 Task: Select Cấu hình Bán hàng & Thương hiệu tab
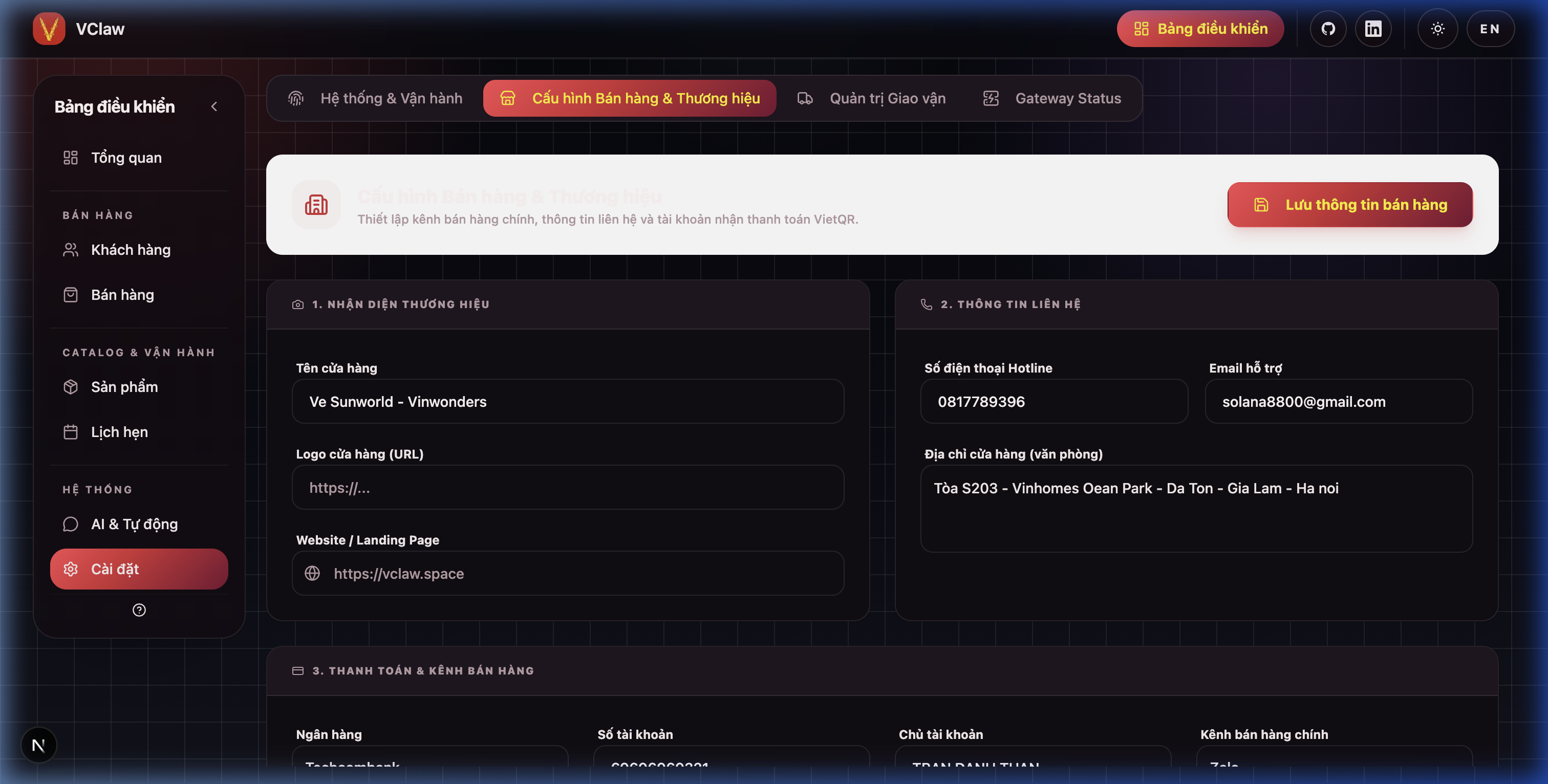[x=630, y=98]
